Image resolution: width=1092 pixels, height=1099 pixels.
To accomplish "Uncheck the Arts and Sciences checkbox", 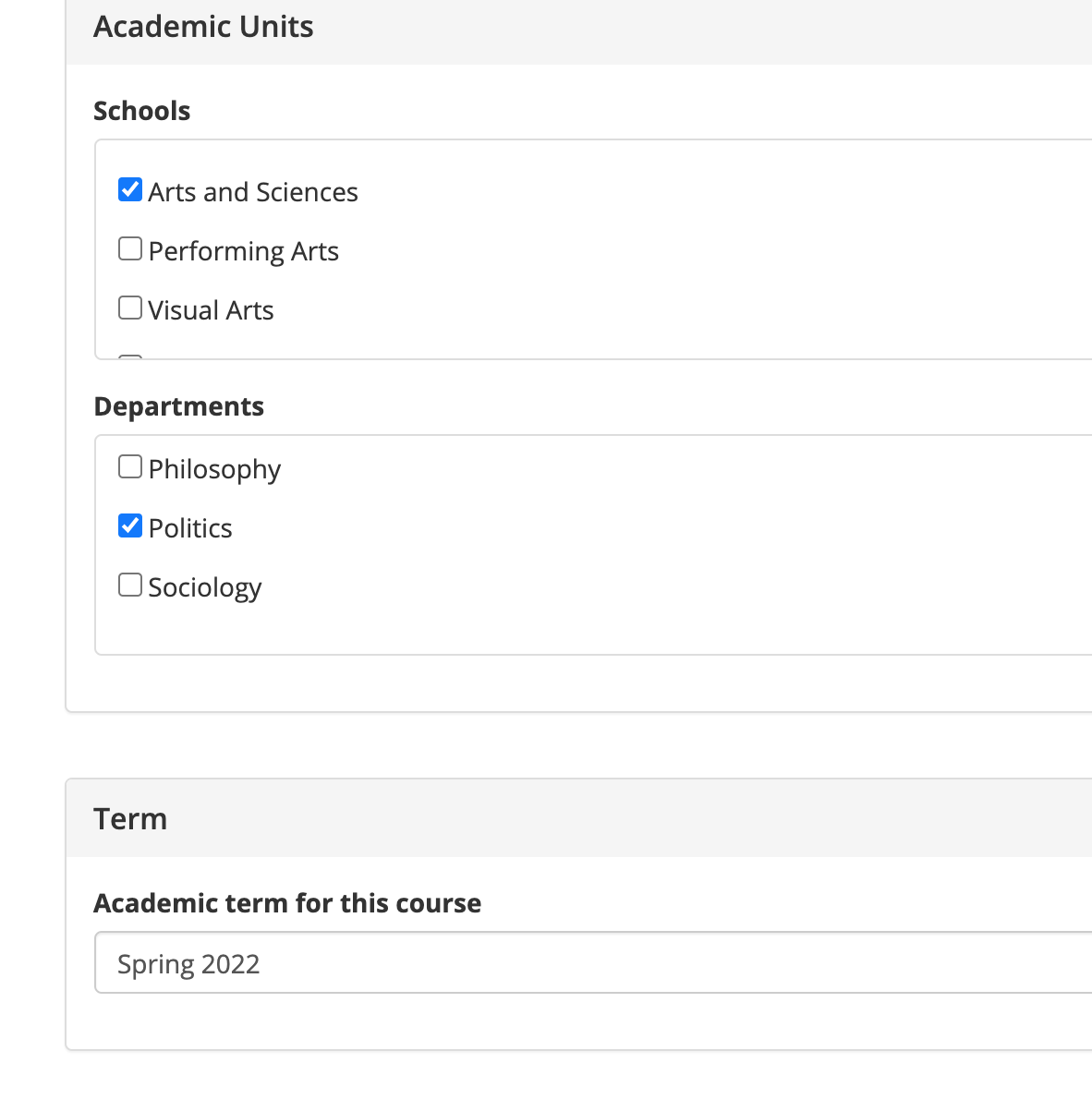I will pos(130,190).
